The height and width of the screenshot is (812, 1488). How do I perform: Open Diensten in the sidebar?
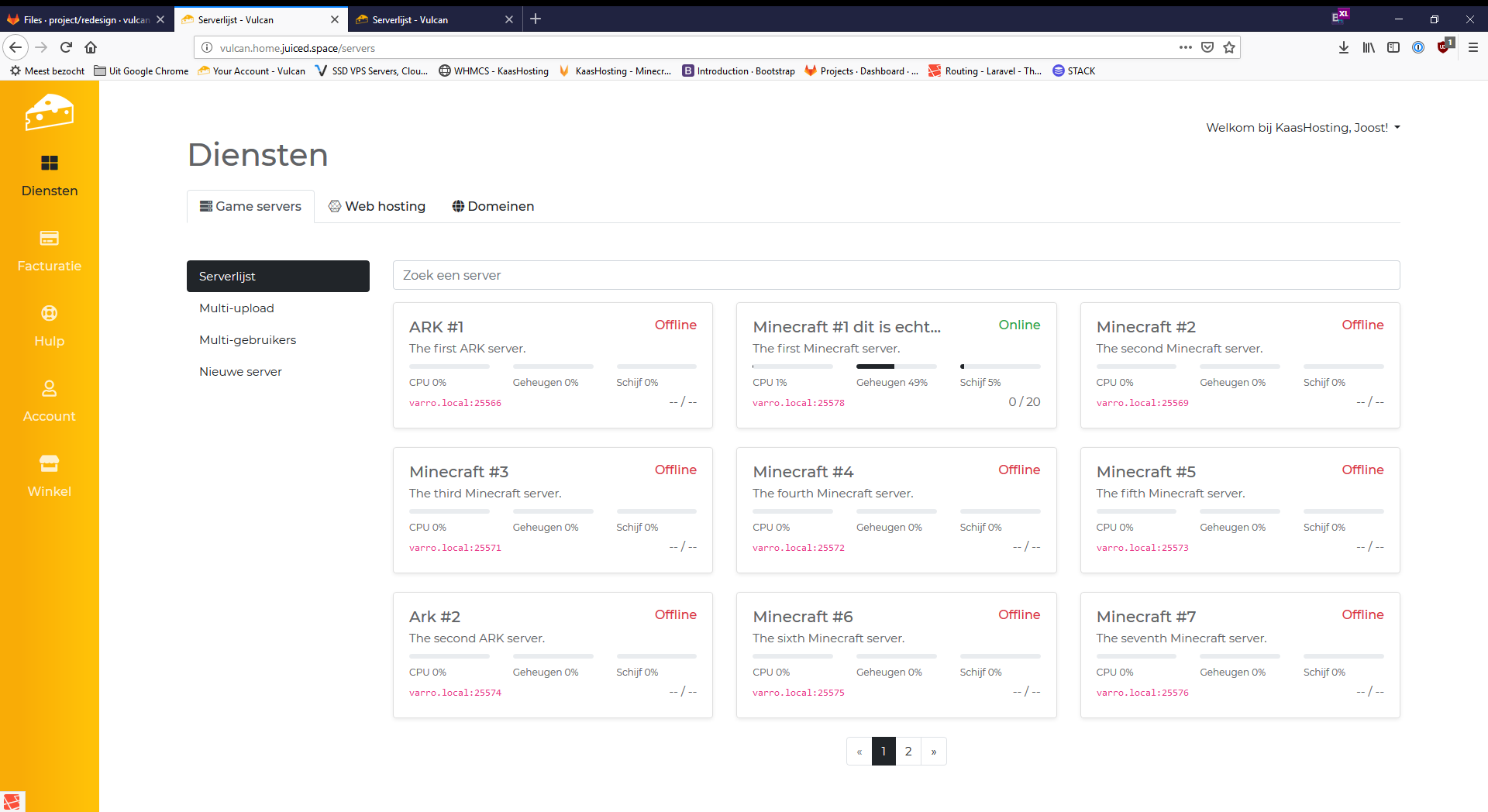pyautogui.click(x=49, y=175)
